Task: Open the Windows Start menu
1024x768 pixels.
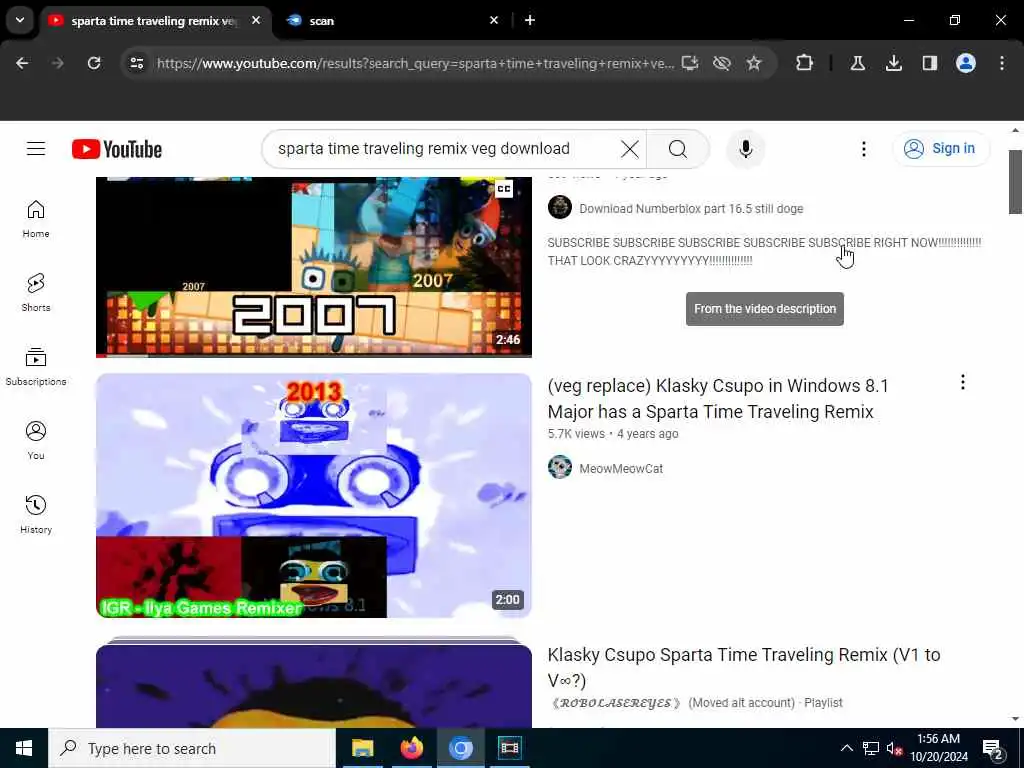Action: click(24, 748)
